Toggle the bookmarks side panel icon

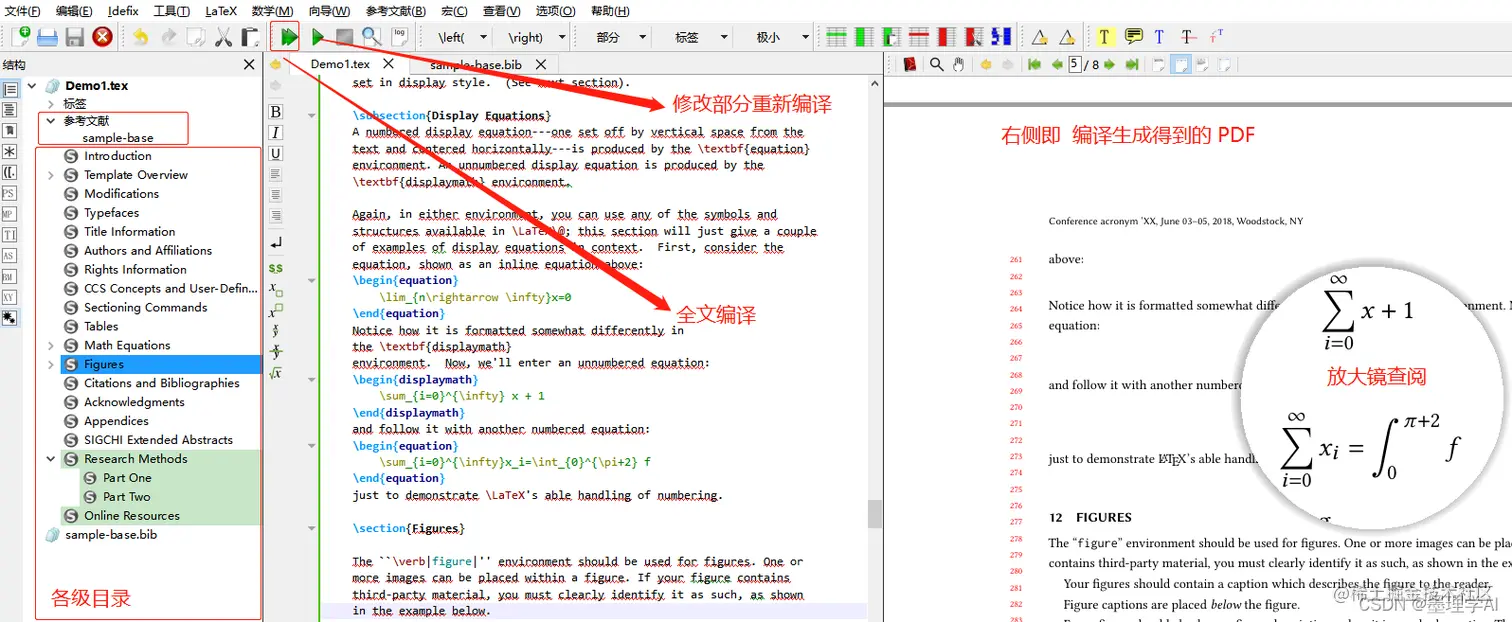[x=10, y=131]
